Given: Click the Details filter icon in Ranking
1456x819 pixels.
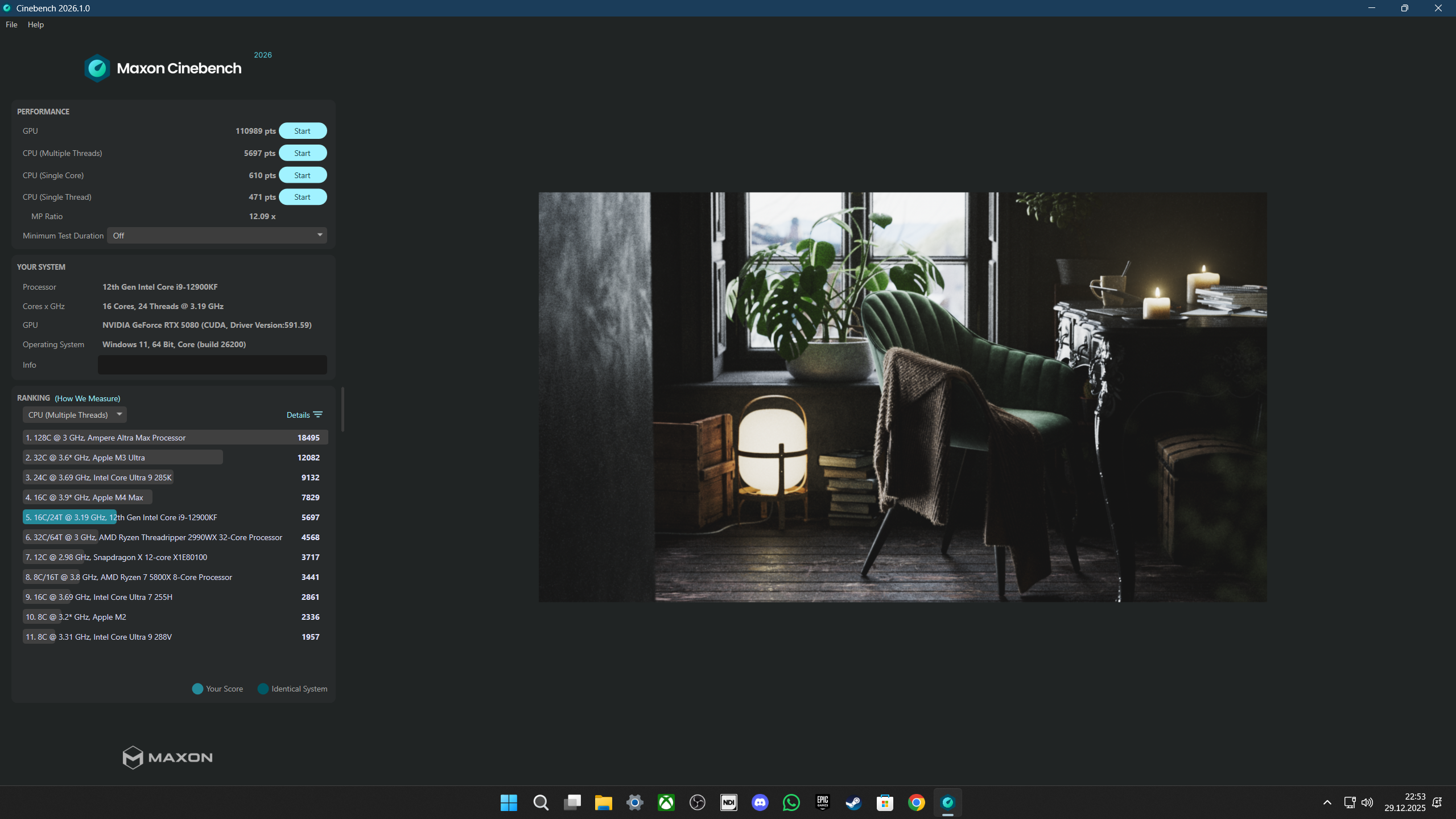Looking at the screenshot, I should click(x=318, y=415).
